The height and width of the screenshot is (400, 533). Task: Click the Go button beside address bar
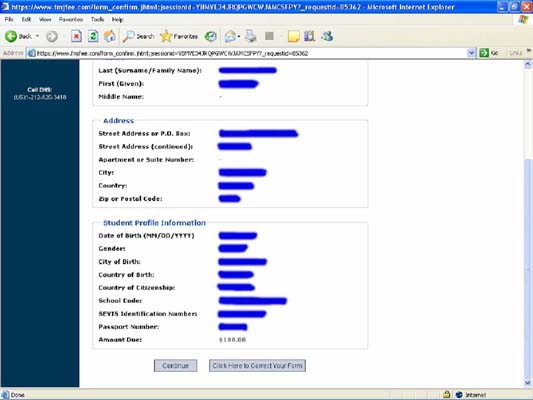pyautogui.click(x=489, y=53)
